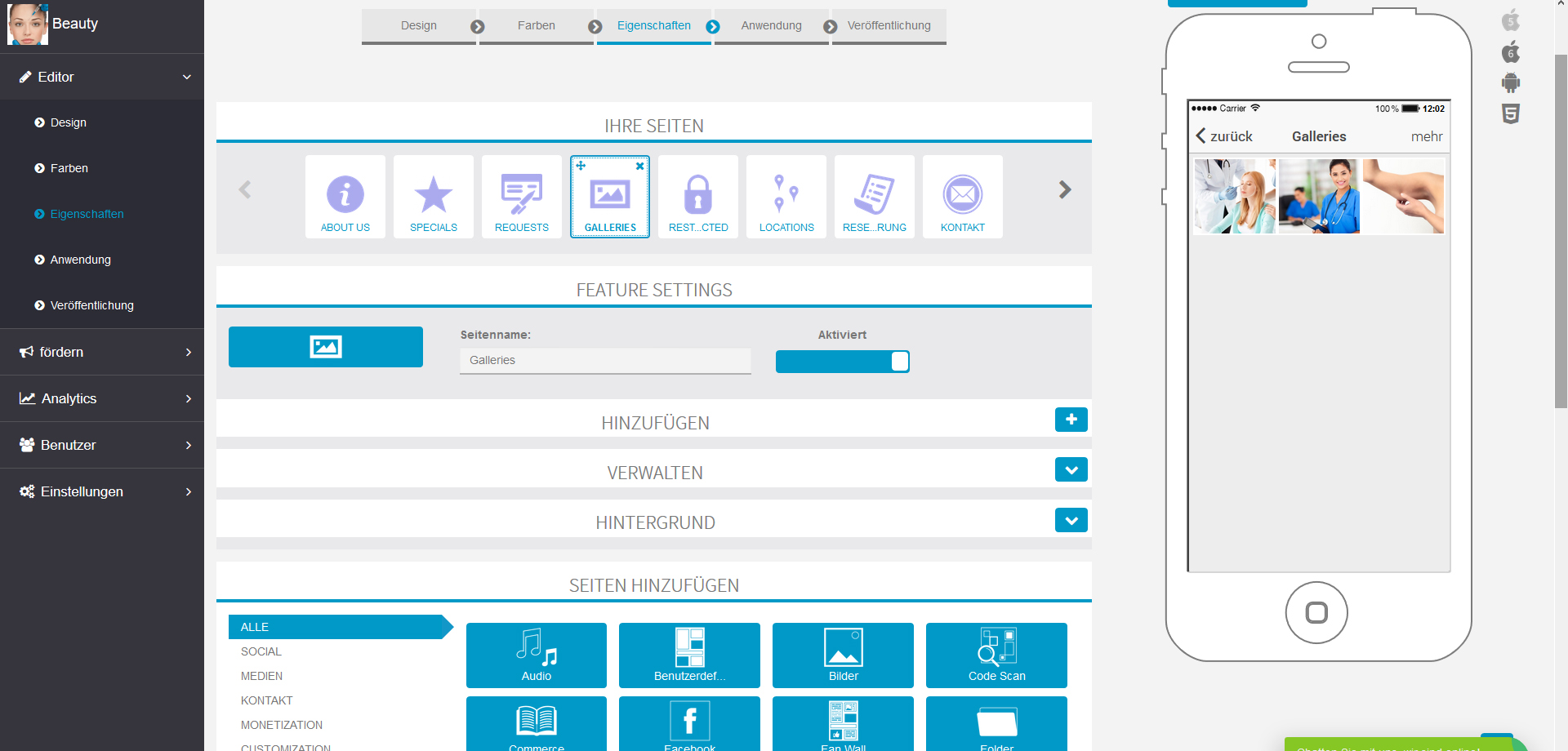
Task: Add the Folder page feature
Action: pos(996,724)
